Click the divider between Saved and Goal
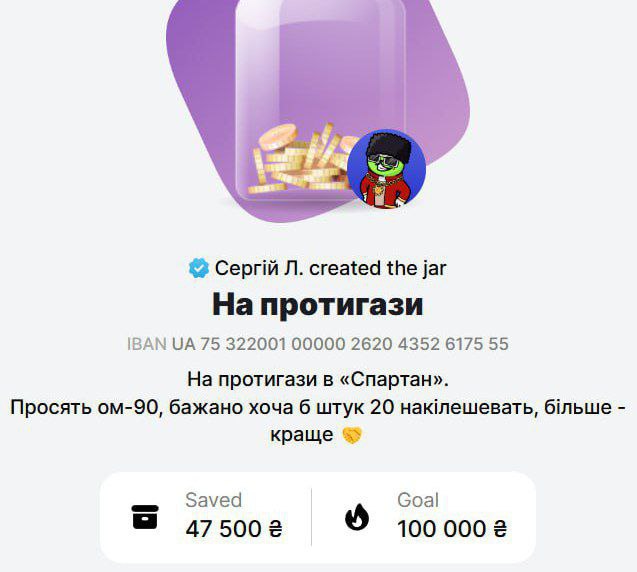This screenshot has width=637, height=572. pos(312,517)
